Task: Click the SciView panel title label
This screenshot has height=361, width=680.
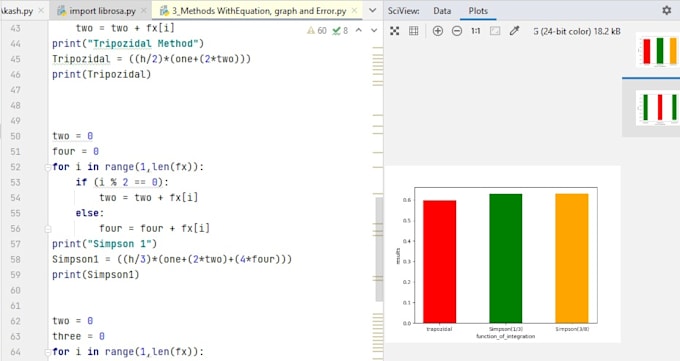Action: (403, 11)
